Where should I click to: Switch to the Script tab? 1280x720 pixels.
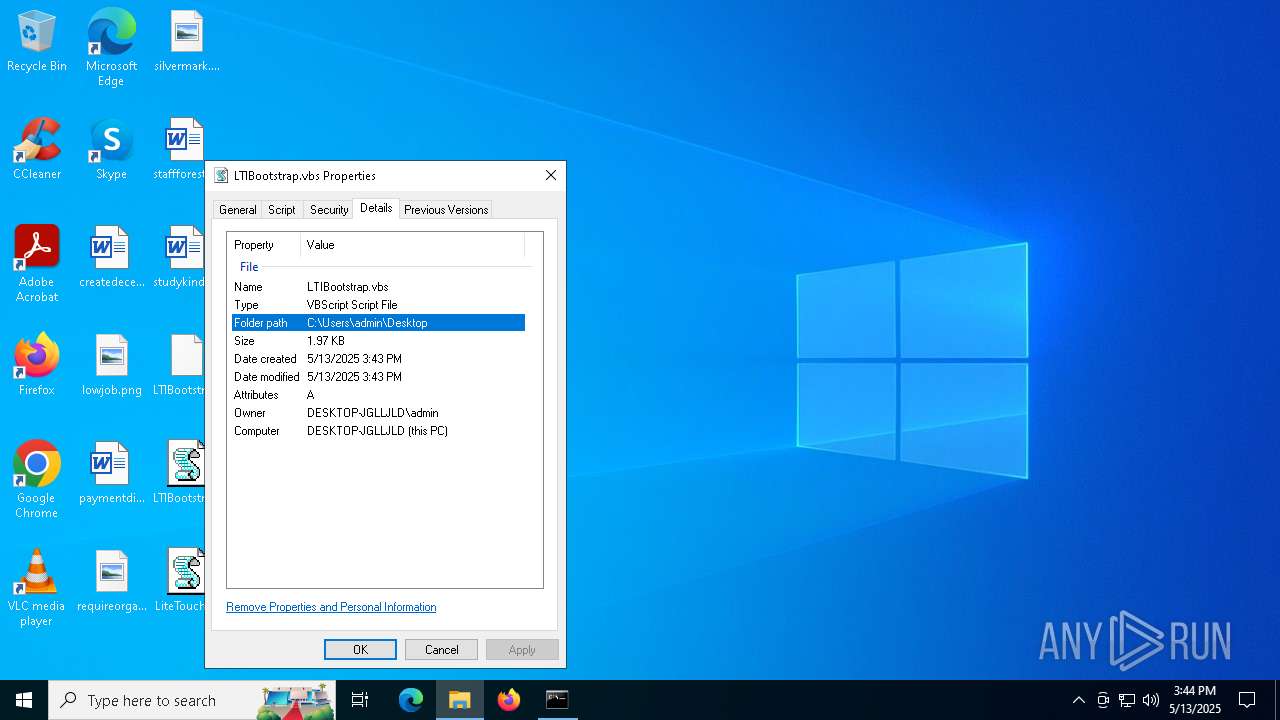(282, 210)
